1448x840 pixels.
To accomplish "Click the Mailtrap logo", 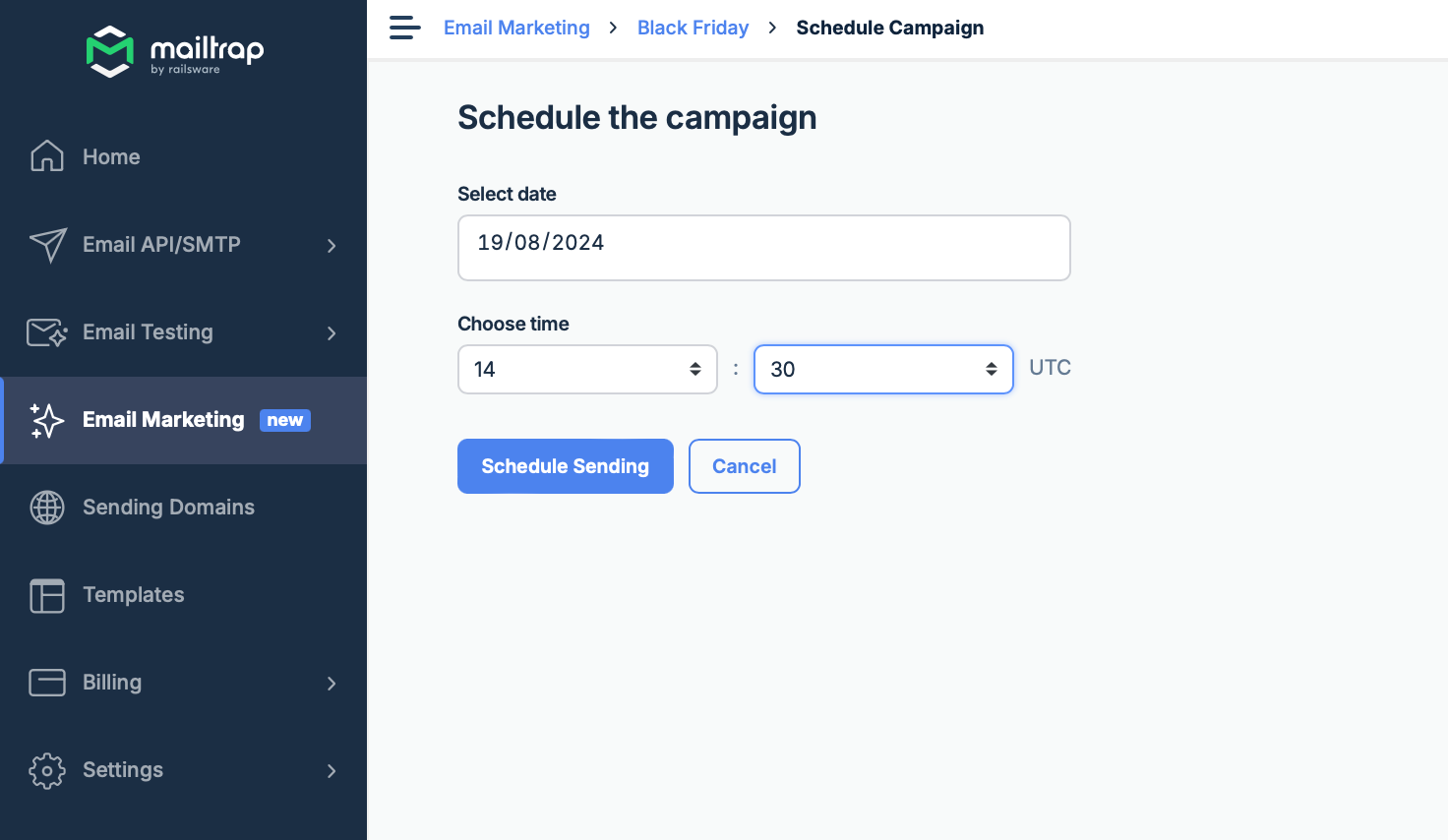I will (175, 51).
